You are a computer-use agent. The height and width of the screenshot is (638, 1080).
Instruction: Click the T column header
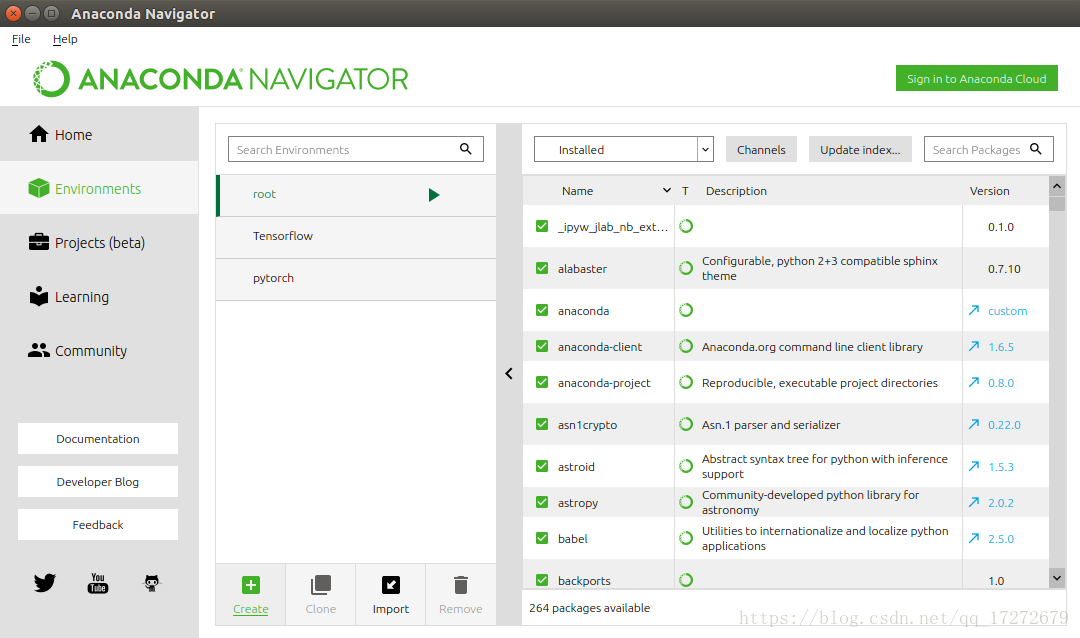tap(685, 191)
